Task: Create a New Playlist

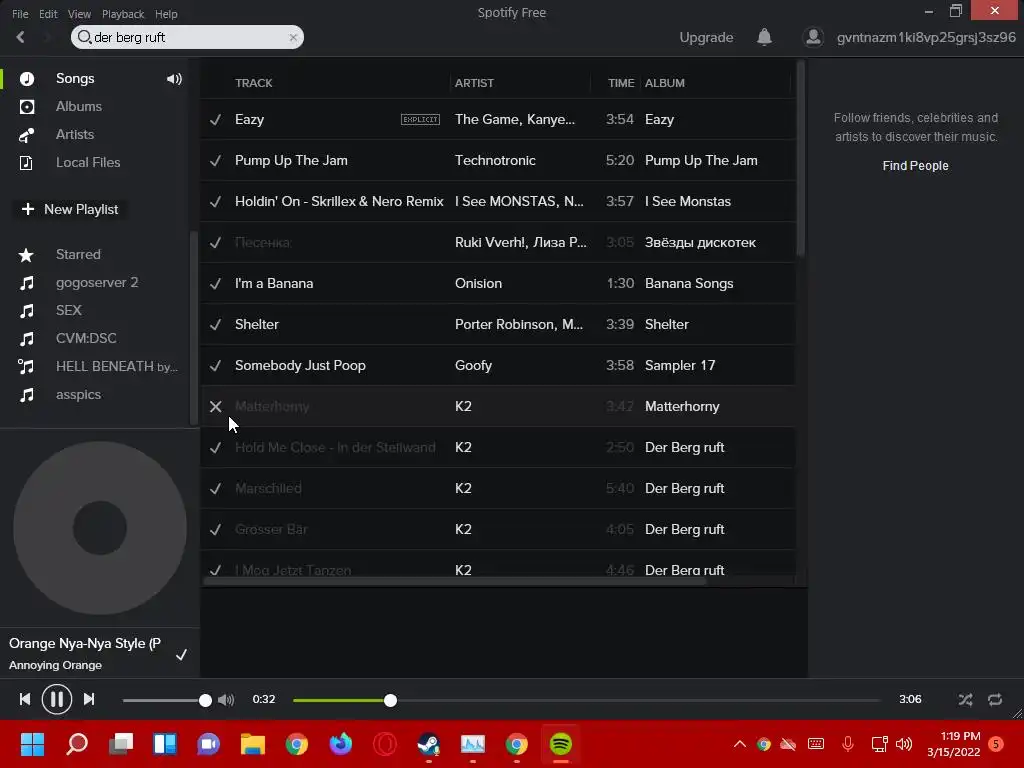Action: 69,209
